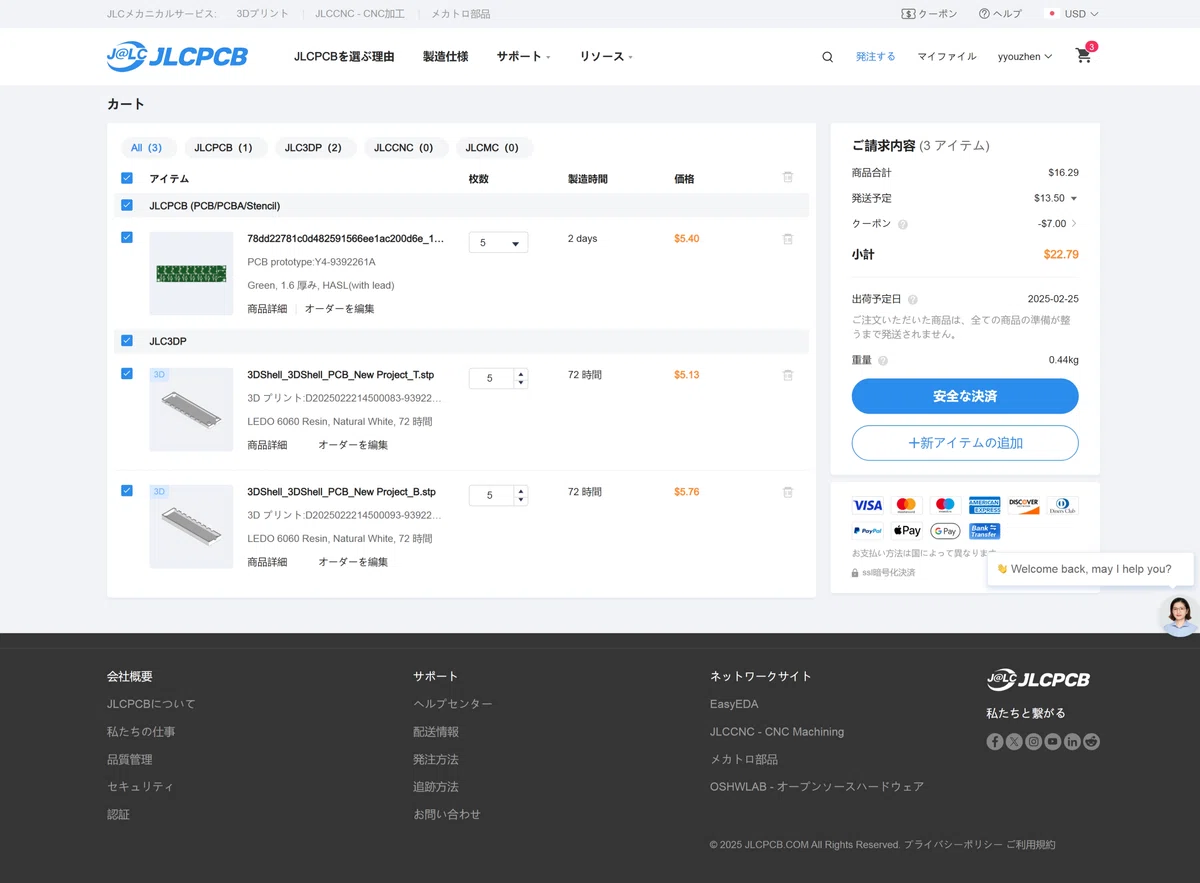
Task: Click the PayPal payment icon
Action: point(868,531)
